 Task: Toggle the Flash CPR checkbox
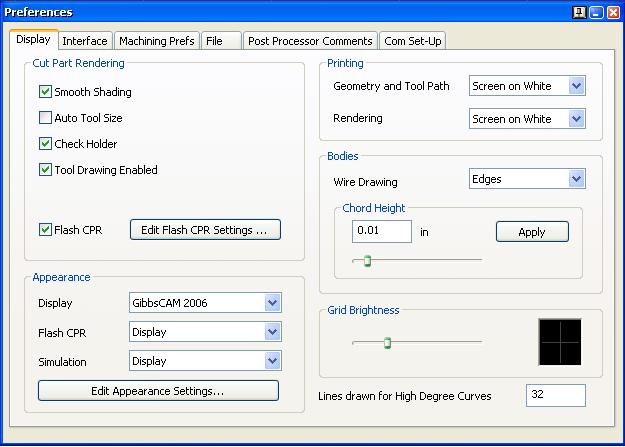tap(45, 230)
